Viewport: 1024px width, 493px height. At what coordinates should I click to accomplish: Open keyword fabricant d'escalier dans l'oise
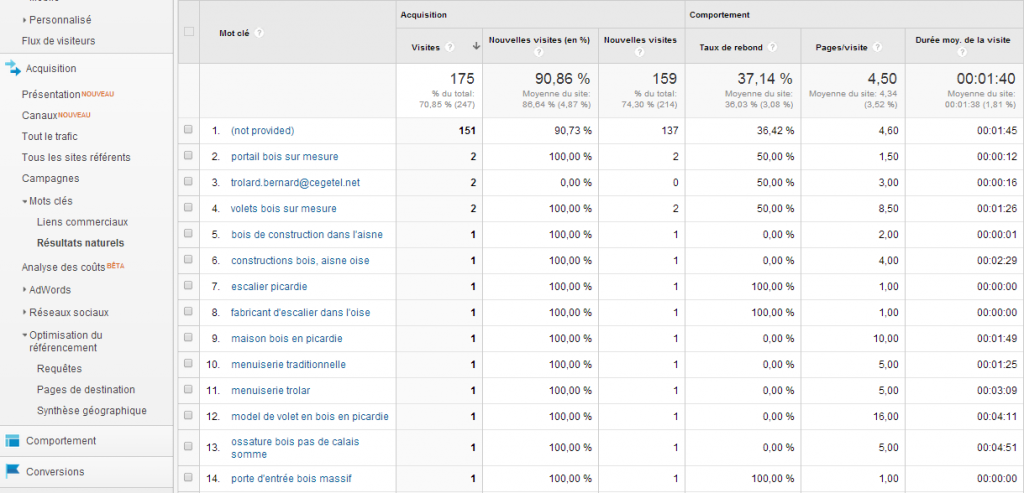pyautogui.click(x=300, y=312)
